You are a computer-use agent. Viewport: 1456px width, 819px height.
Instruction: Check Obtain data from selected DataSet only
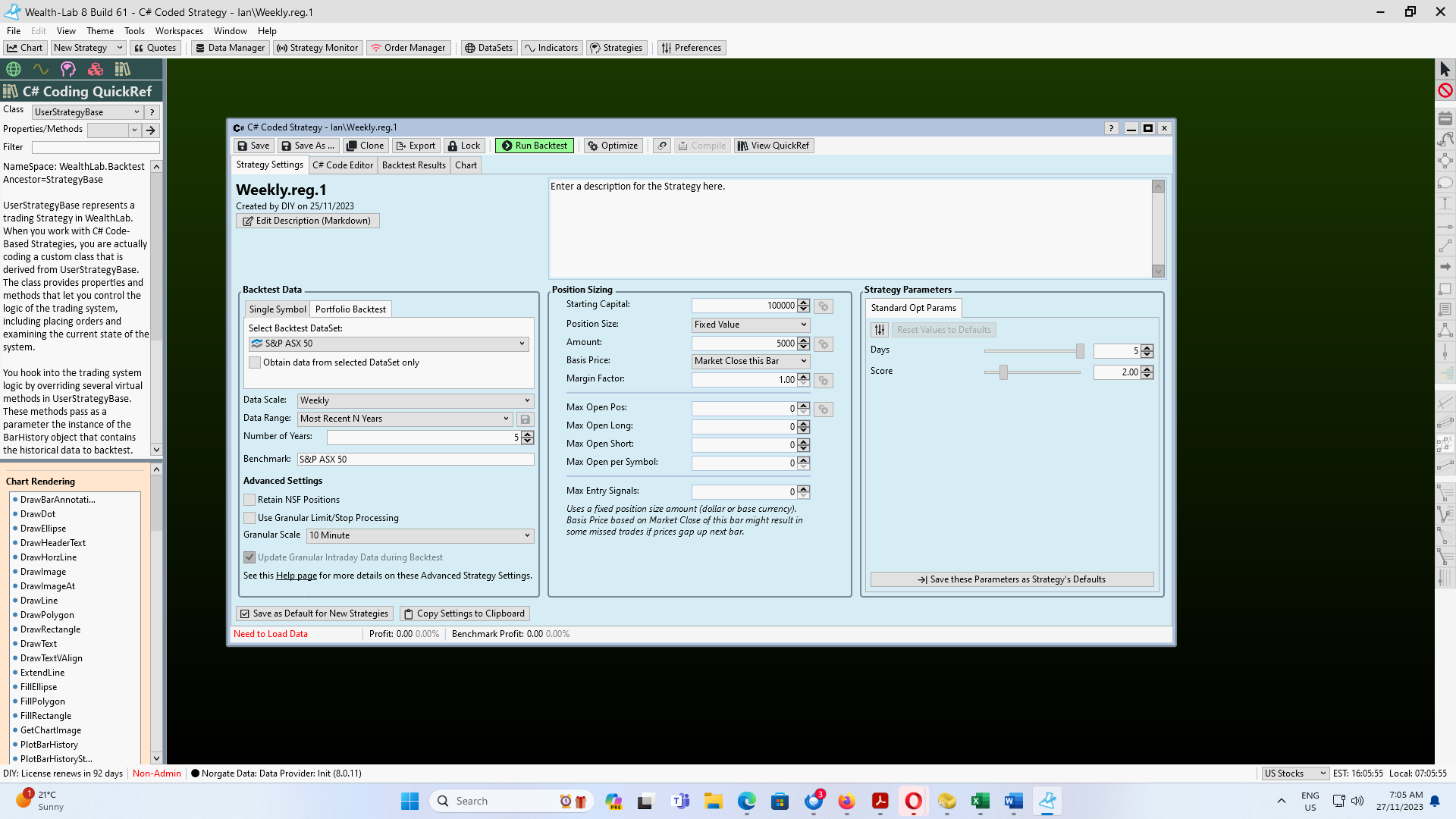tap(255, 362)
